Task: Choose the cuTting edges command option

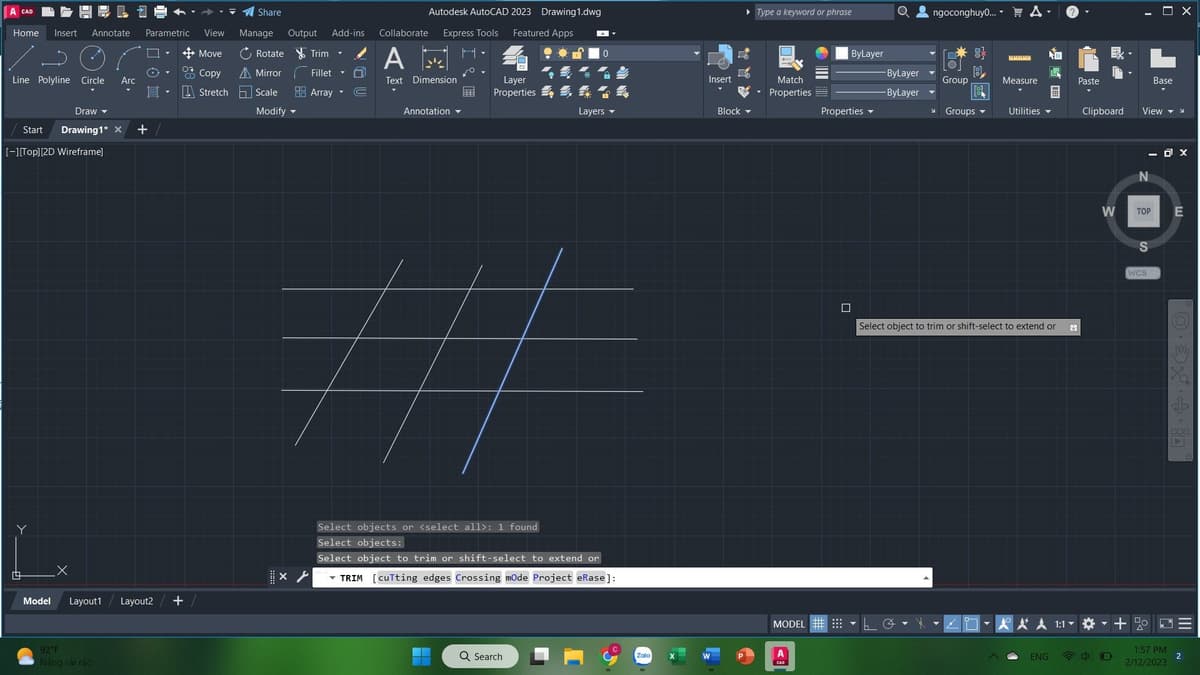Action: (x=414, y=578)
